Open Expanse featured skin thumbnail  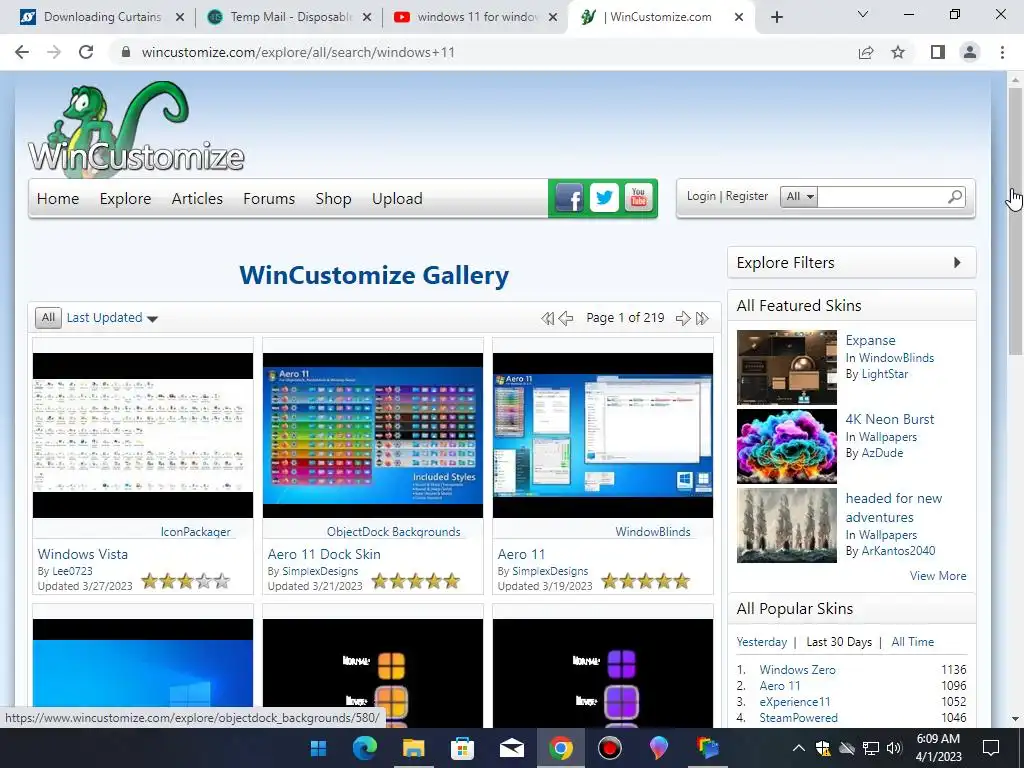point(786,368)
